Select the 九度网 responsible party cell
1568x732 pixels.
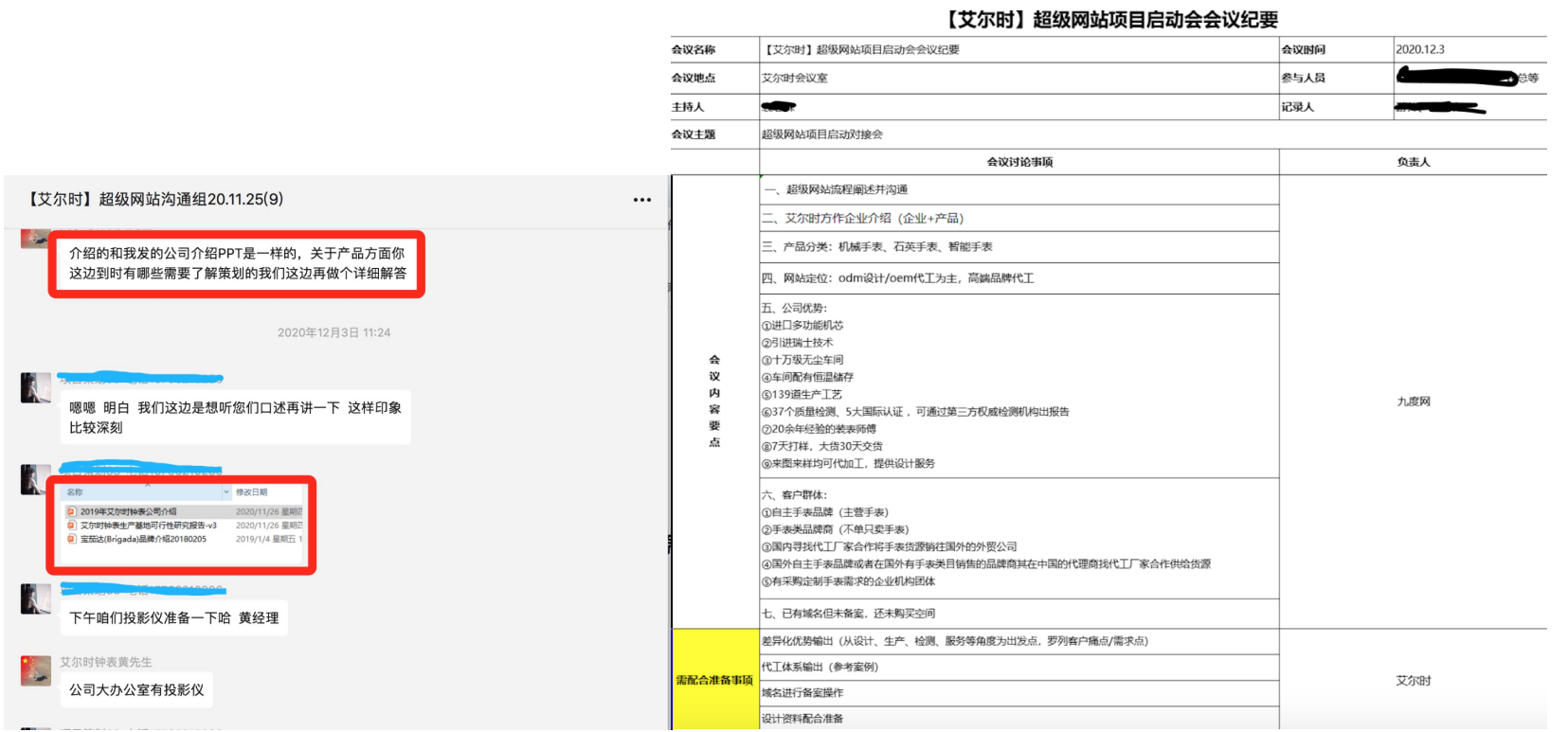pyautogui.click(x=1413, y=402)
